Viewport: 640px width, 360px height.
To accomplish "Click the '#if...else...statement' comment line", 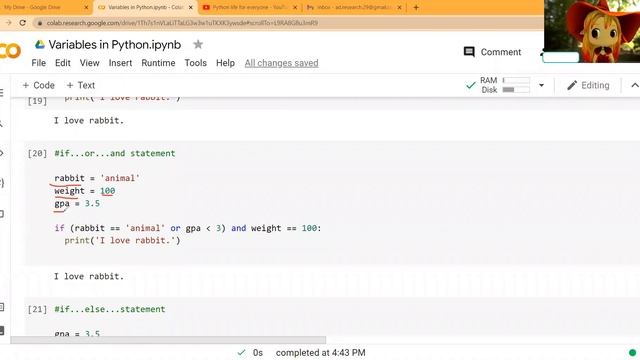I will (x=110, y=309).
